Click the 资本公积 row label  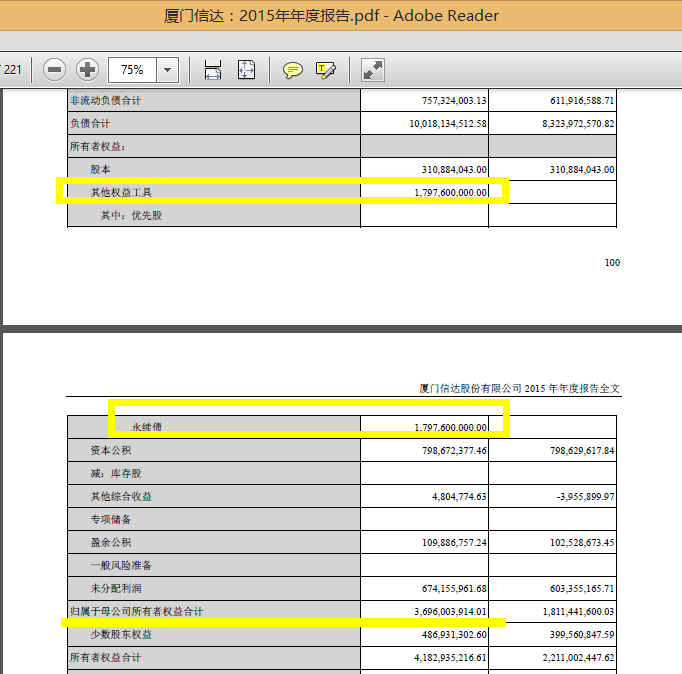(x=108, y=450)
